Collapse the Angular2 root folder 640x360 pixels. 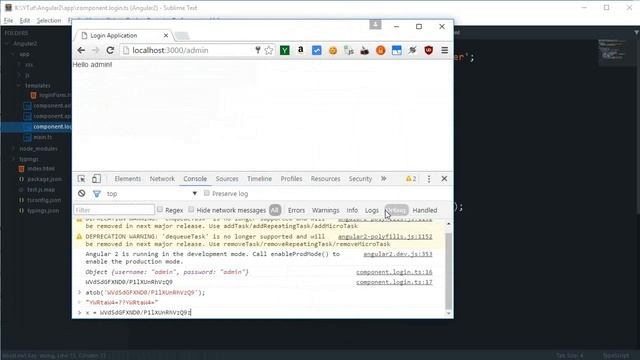(x=8, y=43)
